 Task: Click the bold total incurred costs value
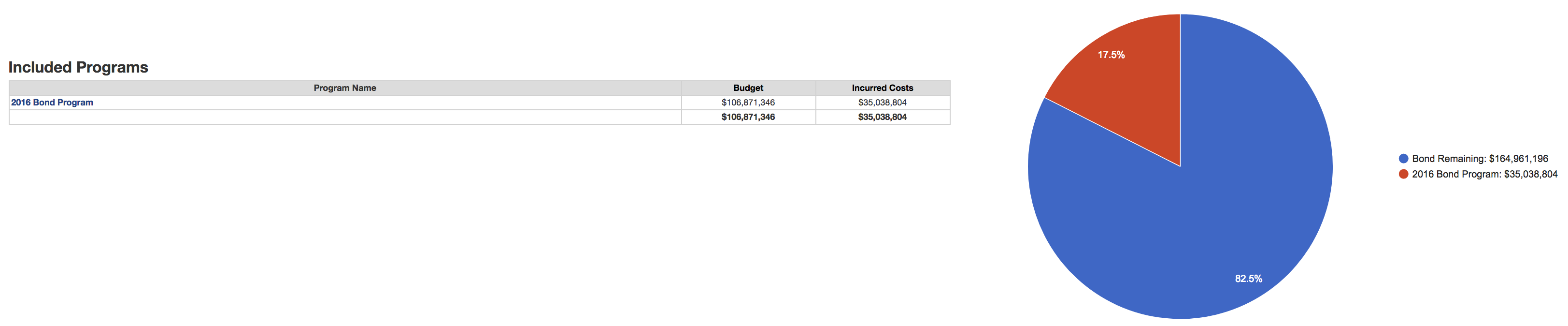click(883, 117)
